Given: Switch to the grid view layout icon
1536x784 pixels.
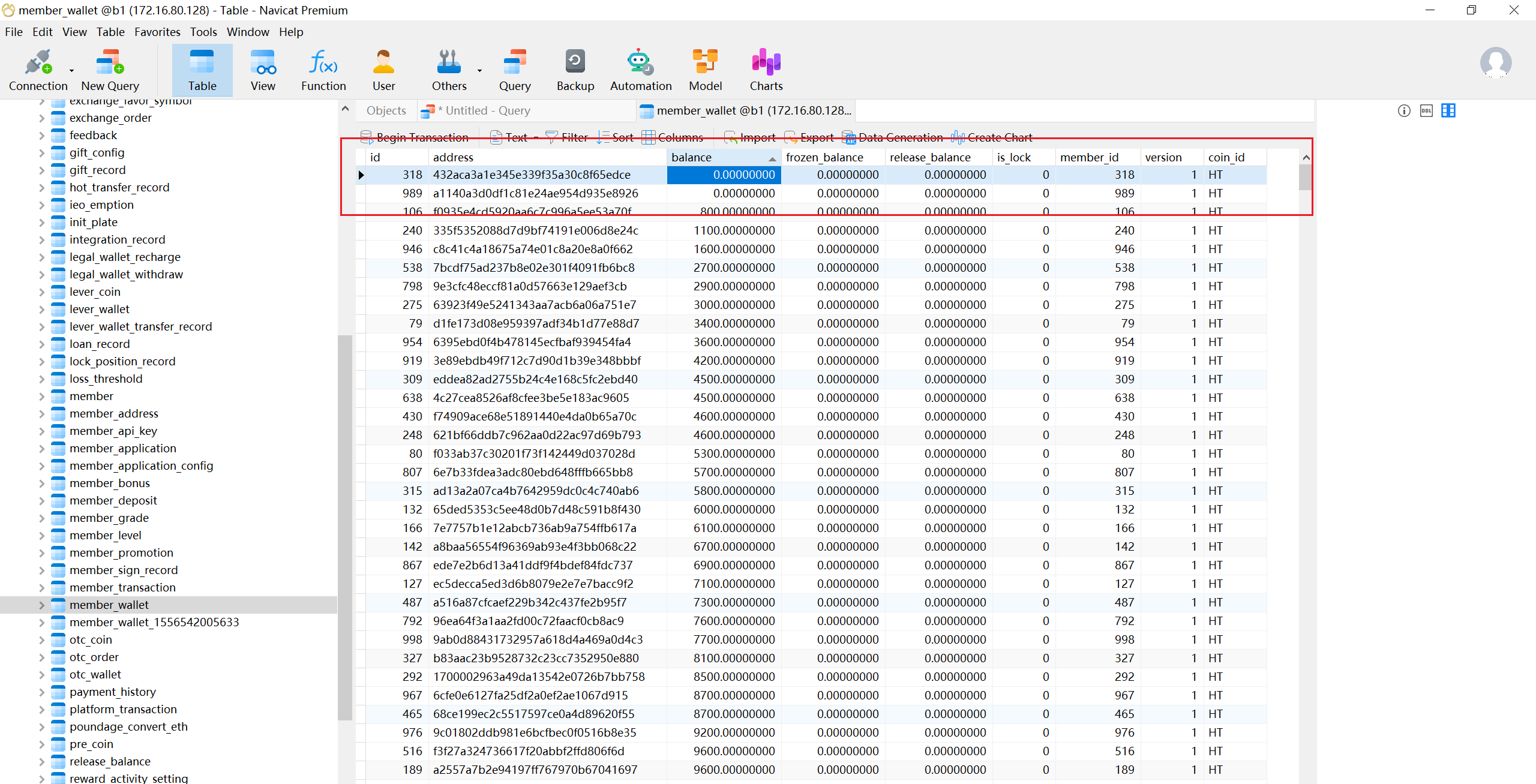Looking at the screenshot, I should (1448, 110).
